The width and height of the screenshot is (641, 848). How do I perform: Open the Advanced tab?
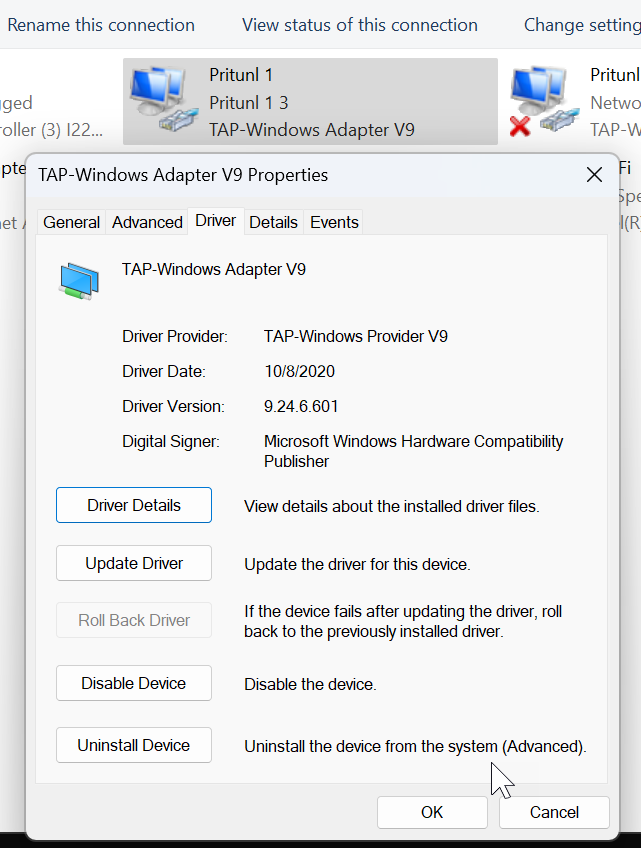click(147, 222)
